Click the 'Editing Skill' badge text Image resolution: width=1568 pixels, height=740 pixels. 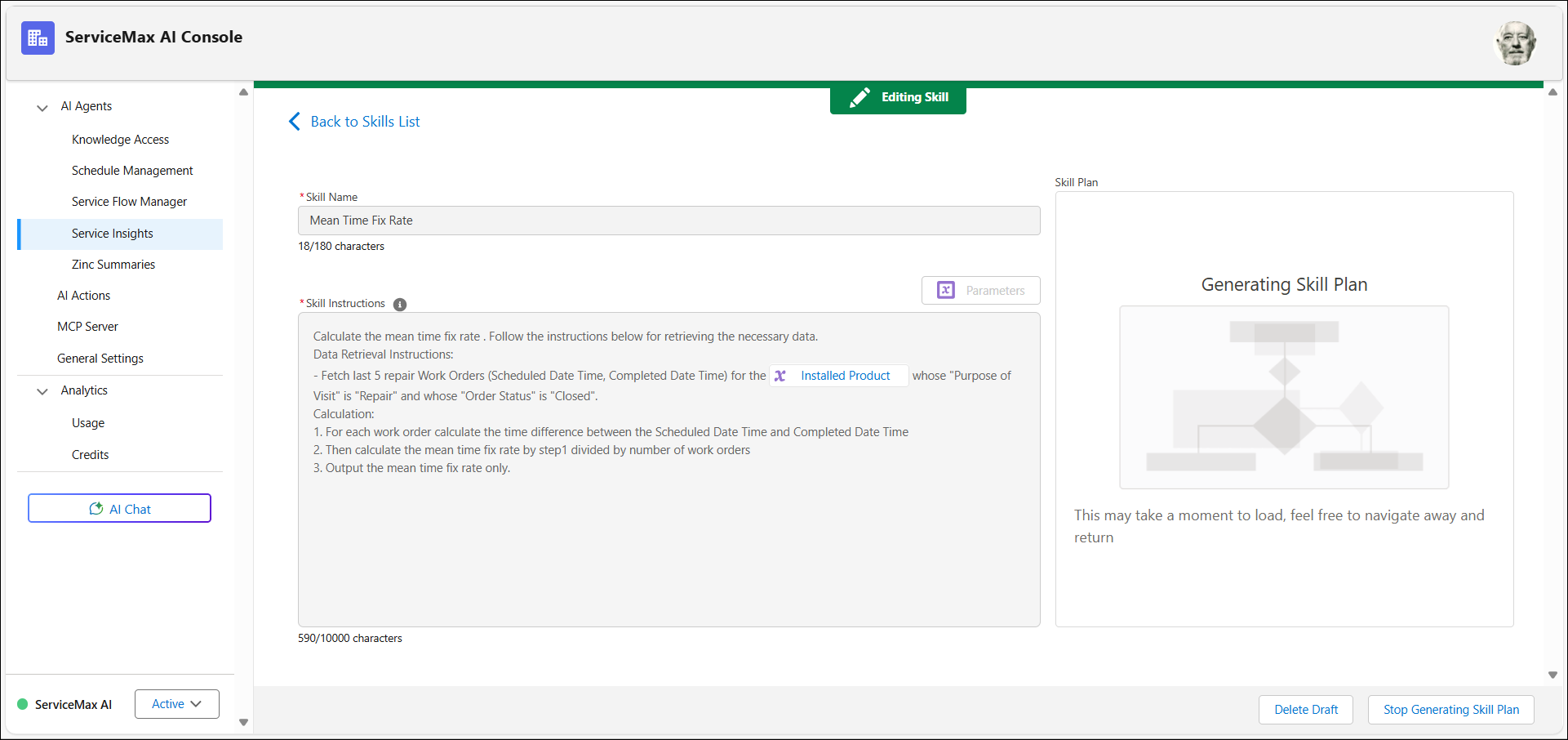click(914, 97)
